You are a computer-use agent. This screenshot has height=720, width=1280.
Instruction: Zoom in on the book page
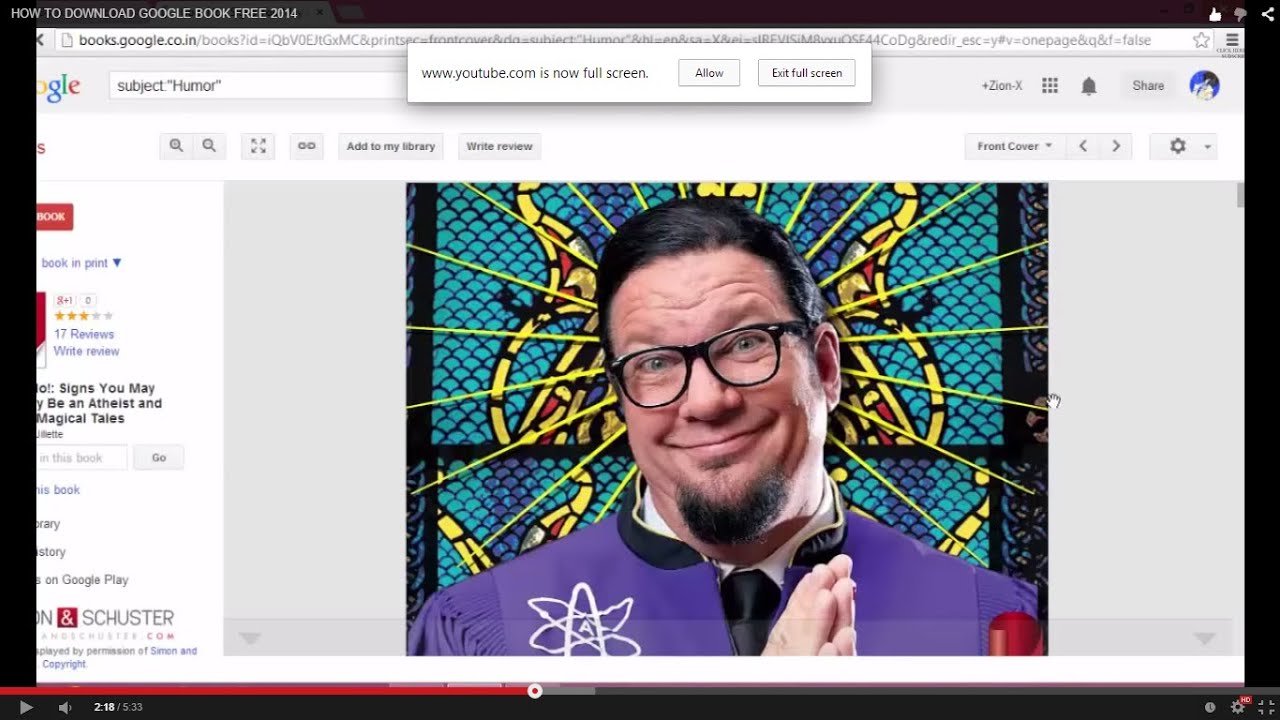tap(176, 146)
